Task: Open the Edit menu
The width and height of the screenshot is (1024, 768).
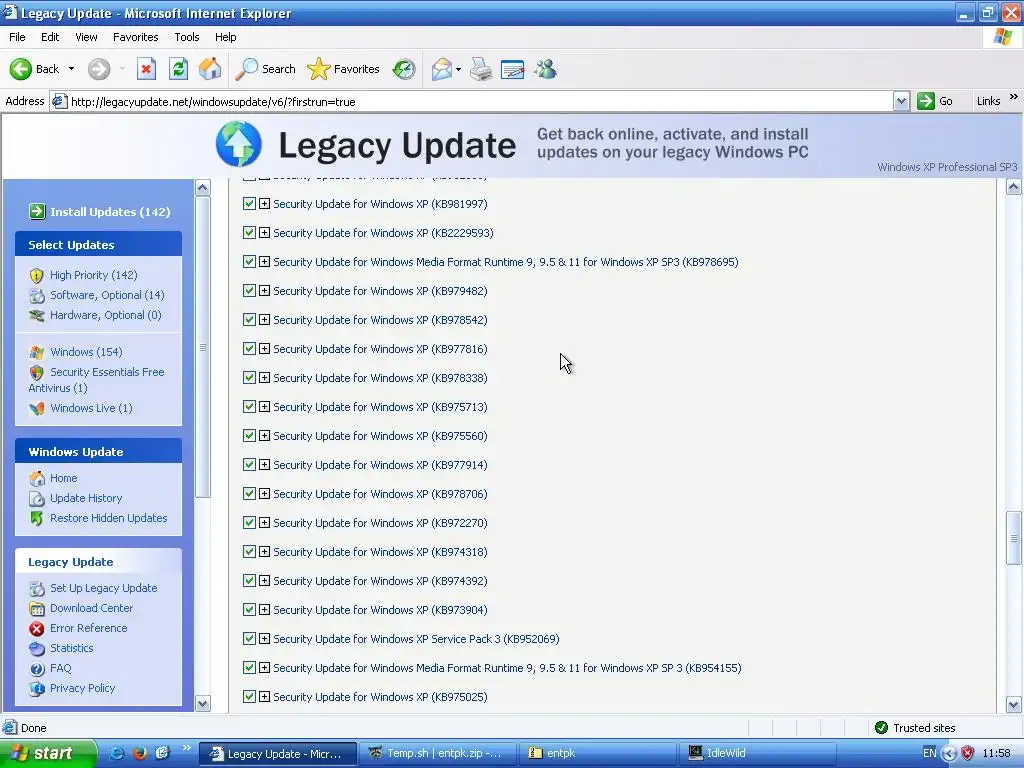Action: click(50, 37)
